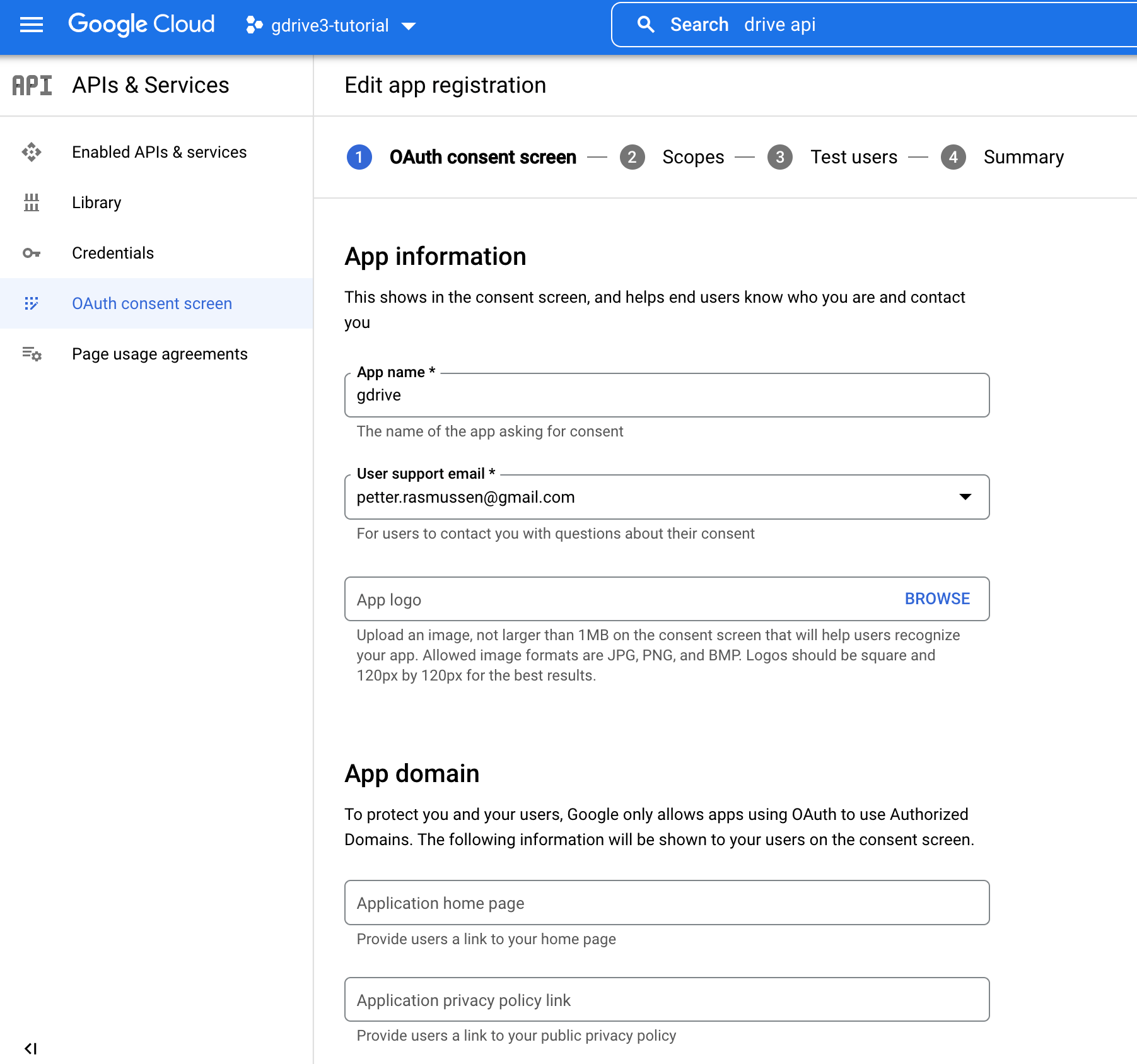Jump to step 4 Summary
The height and width of the screenshot is (1064, 1137).
tap(1023, 157)
